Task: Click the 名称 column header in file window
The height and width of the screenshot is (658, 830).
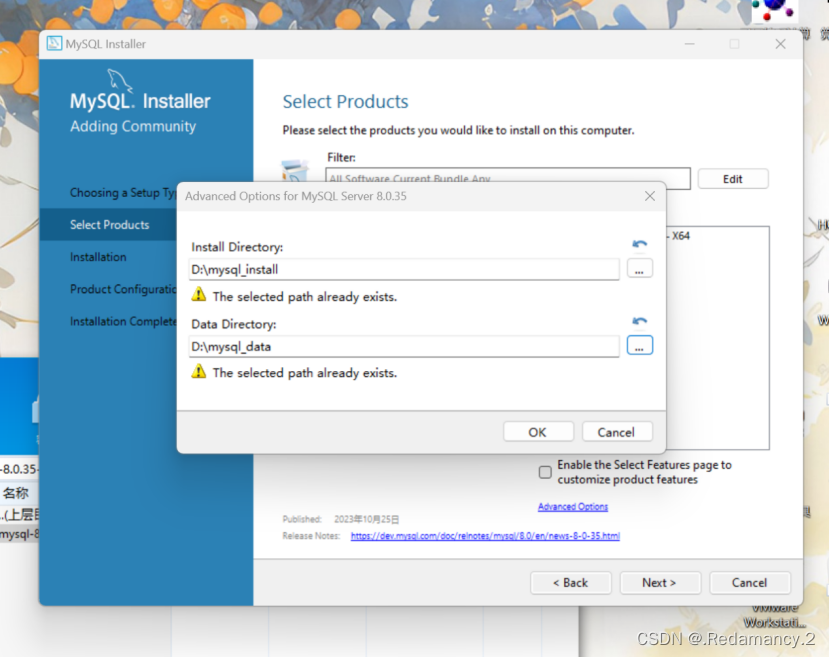Action: click(16, 493)
